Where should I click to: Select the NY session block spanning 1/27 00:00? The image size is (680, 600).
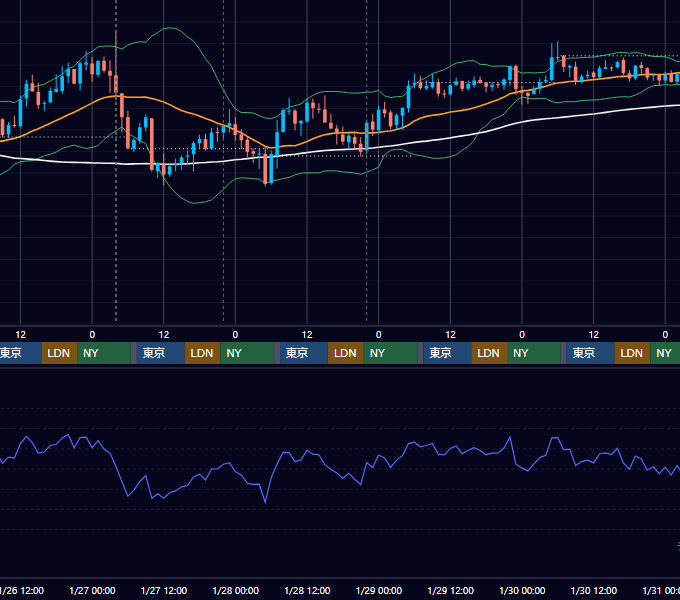point(104,353)
